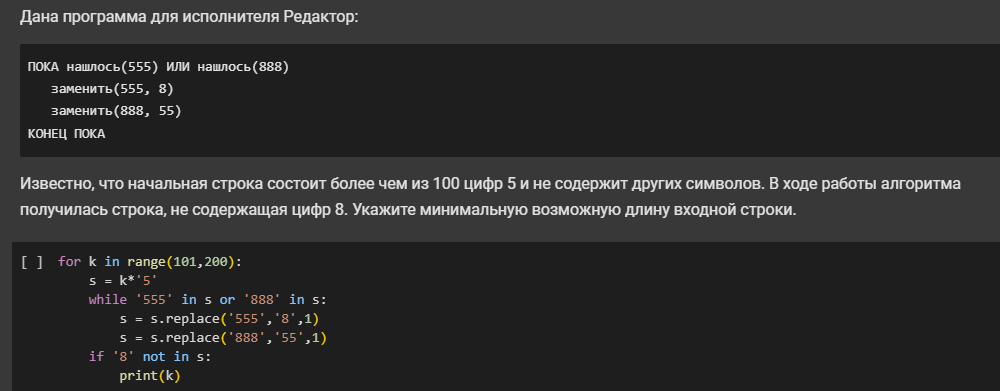Click the number 101 in the range call
This screenshot has width=1000, height=391.
[184, 262]
